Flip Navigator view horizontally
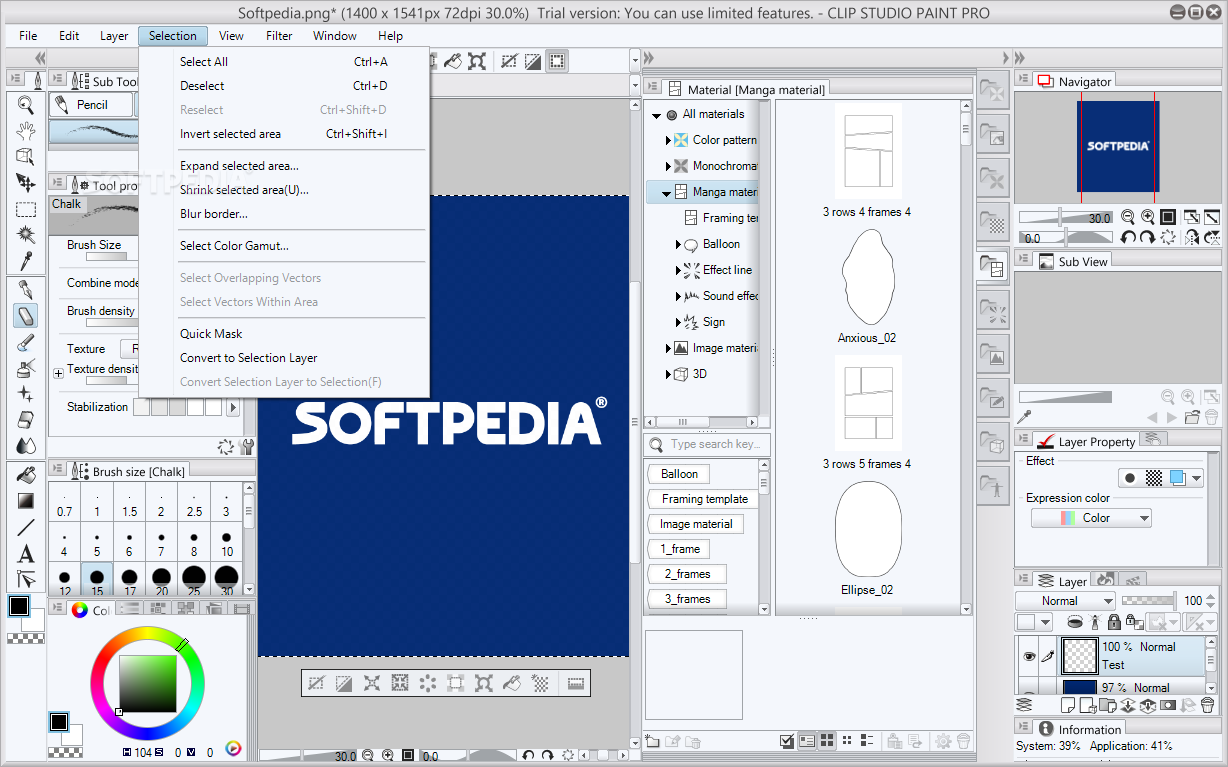 [1191, 238]
